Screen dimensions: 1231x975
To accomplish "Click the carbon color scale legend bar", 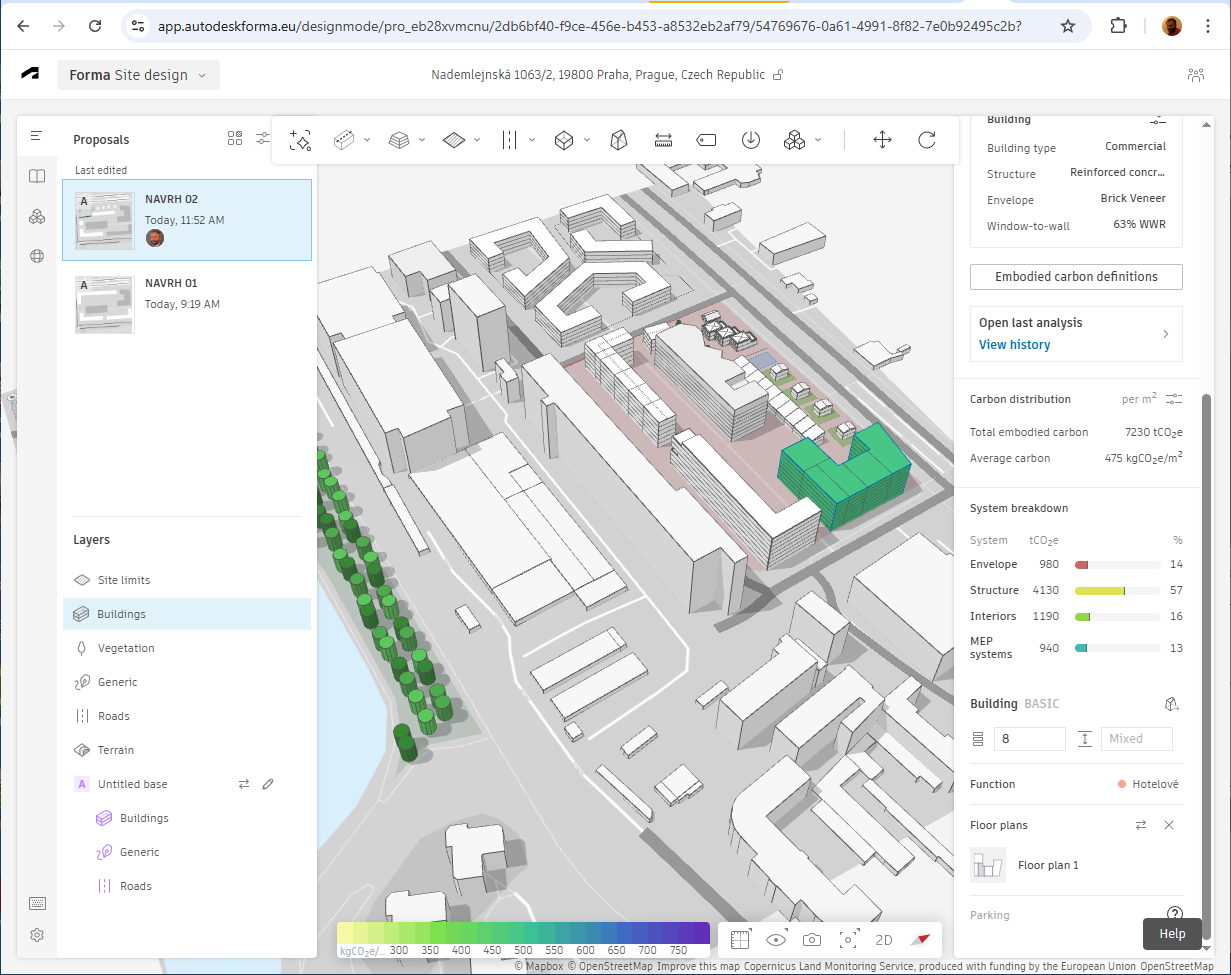I will [523, 933].
